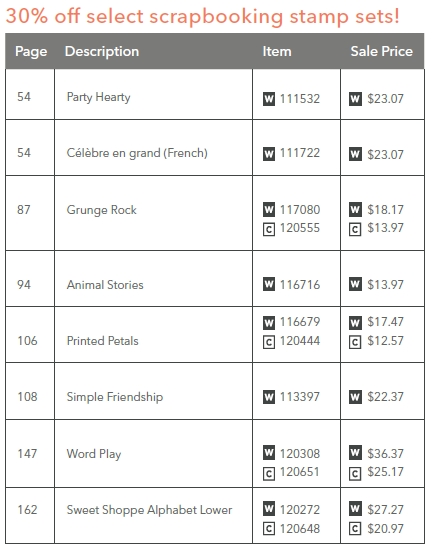
Task: Click the Description column header
Action: tap(102, 52)
